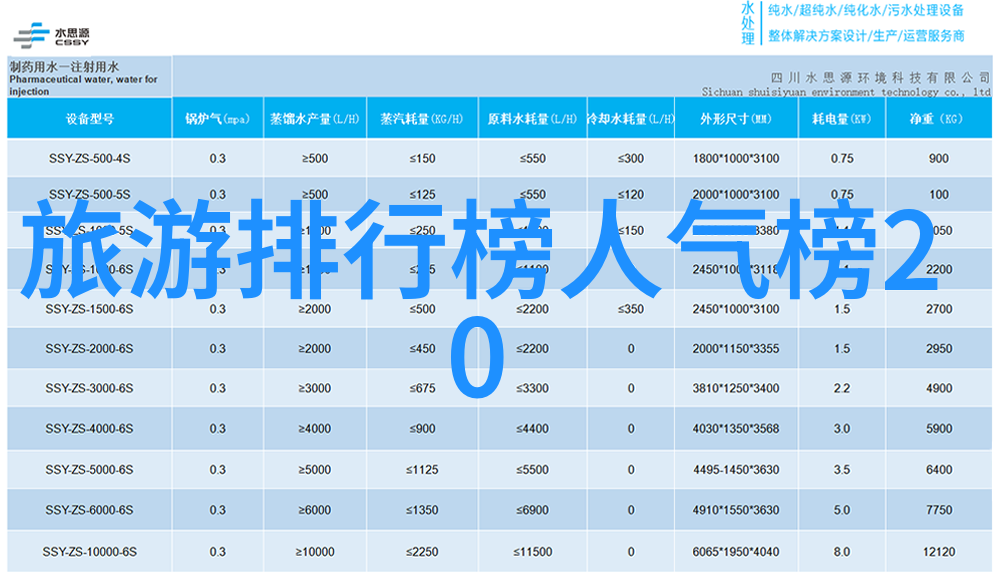Select the 'SSY-ZS-1500-6S' model cell
The width and height of the screenshot is (1000, 581).
tap(89, 309)
